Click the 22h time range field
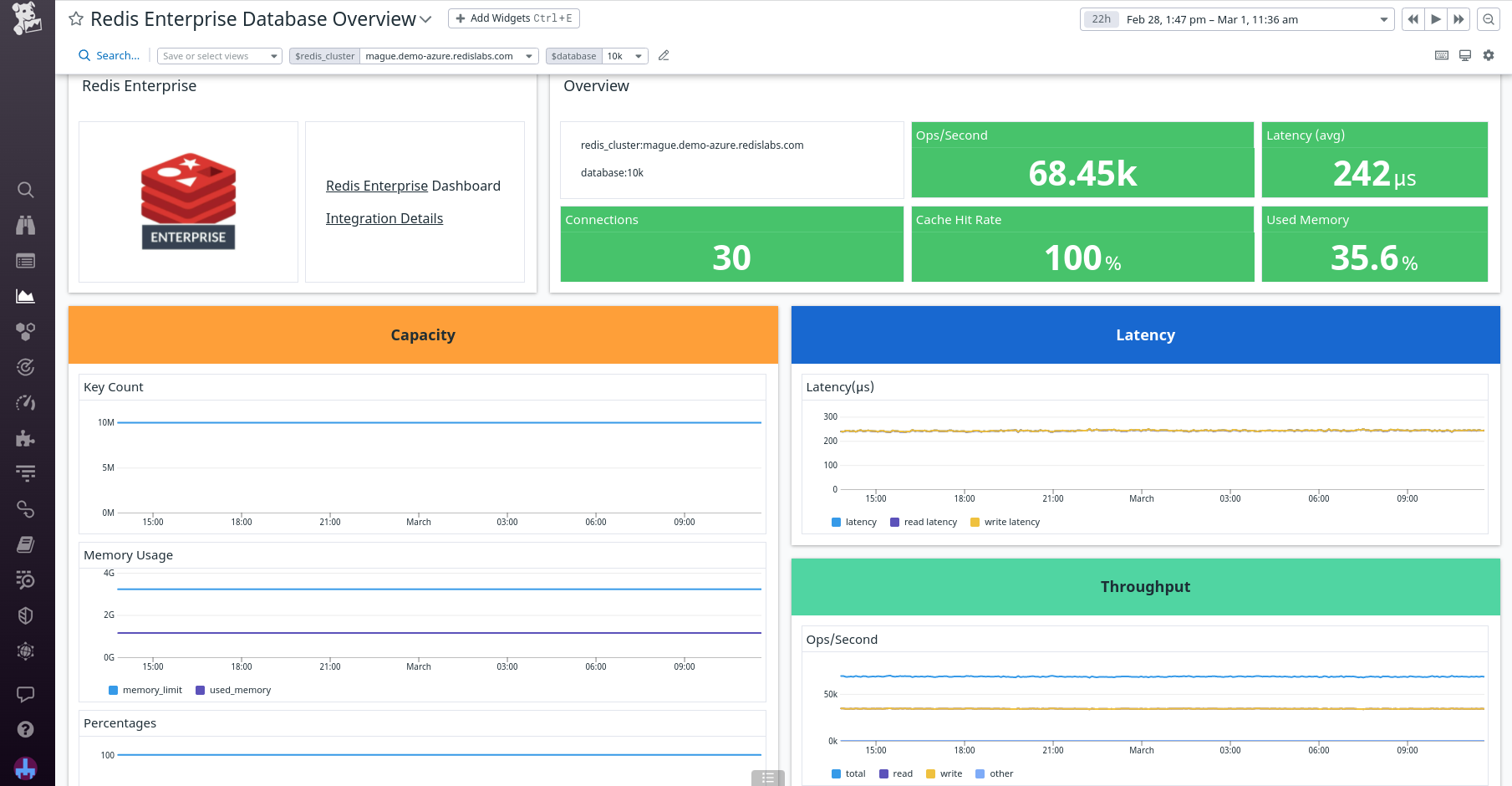Viewport: 1512px width, 786px height. click(x=1100, y=18)
